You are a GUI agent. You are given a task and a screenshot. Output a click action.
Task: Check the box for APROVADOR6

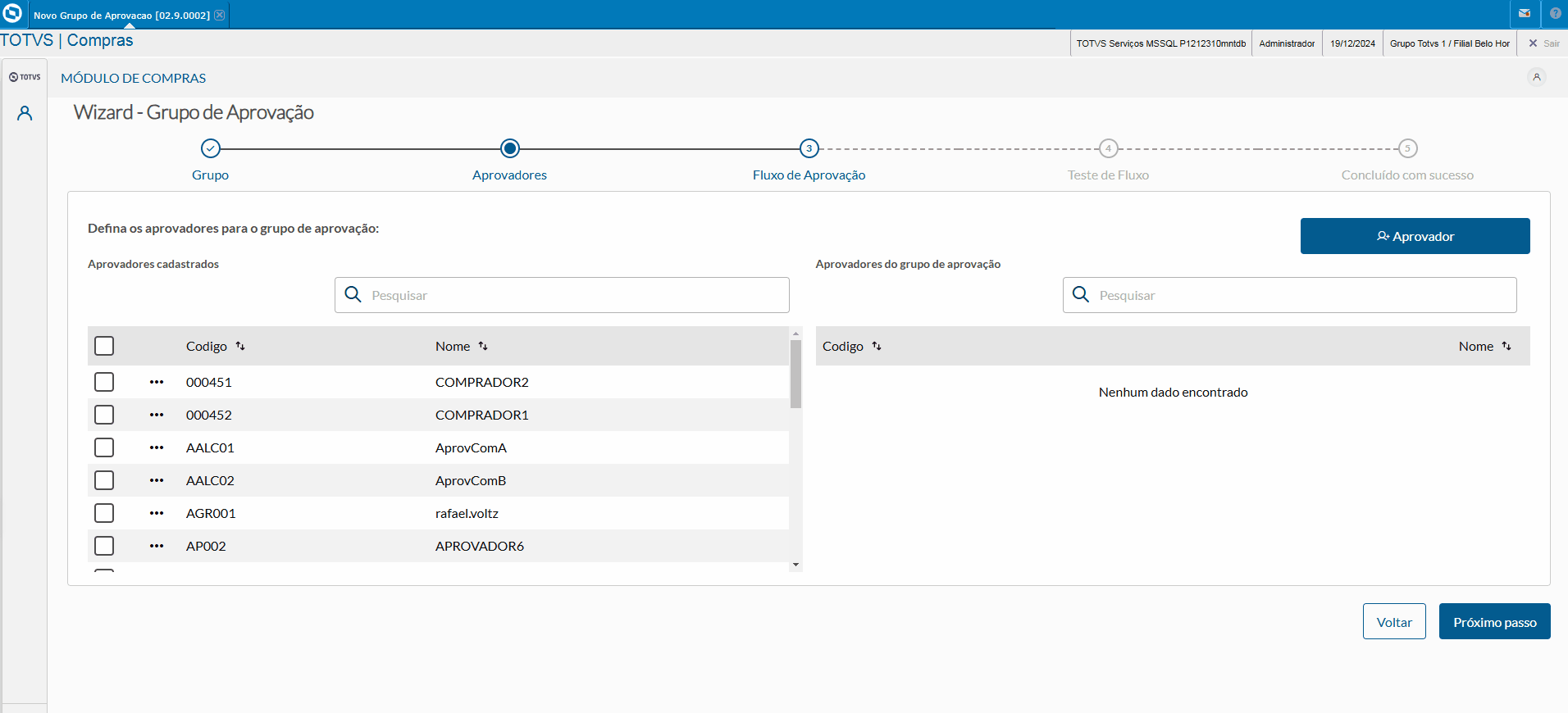click(104, 546)
